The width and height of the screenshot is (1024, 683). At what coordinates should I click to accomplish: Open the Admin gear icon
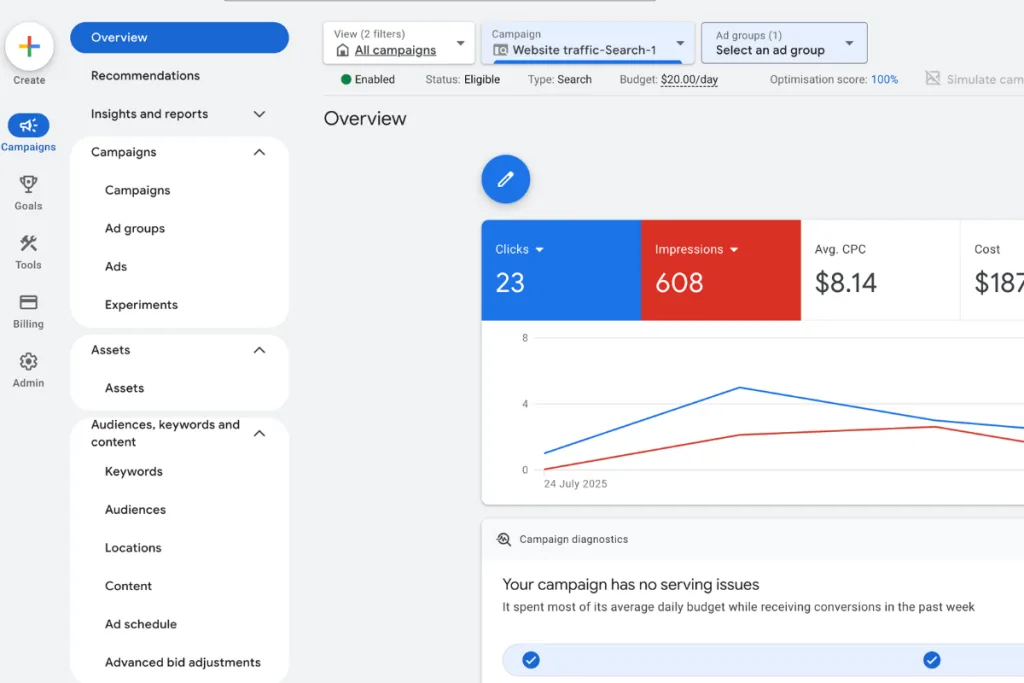28,361
